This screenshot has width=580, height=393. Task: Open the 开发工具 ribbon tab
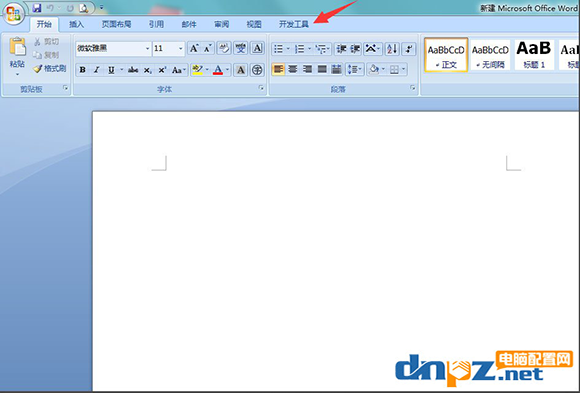click(x=294, y=24)
